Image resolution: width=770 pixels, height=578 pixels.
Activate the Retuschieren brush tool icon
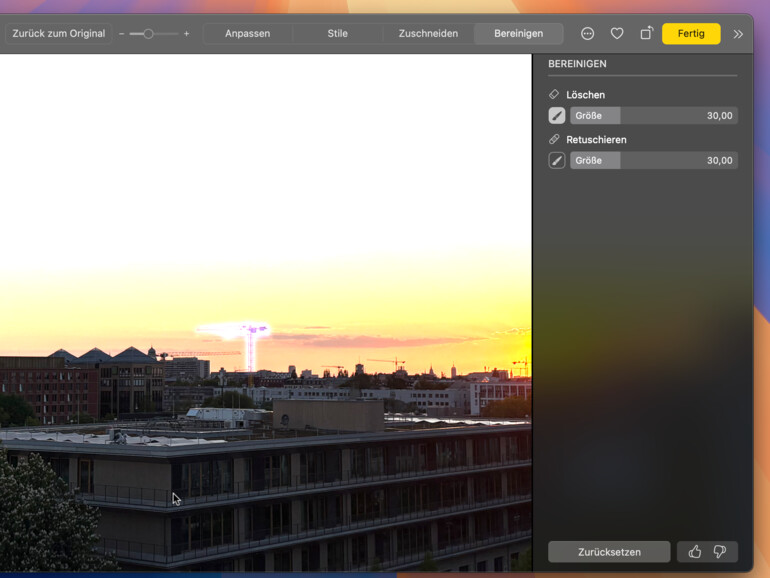[x=557, y=161]
